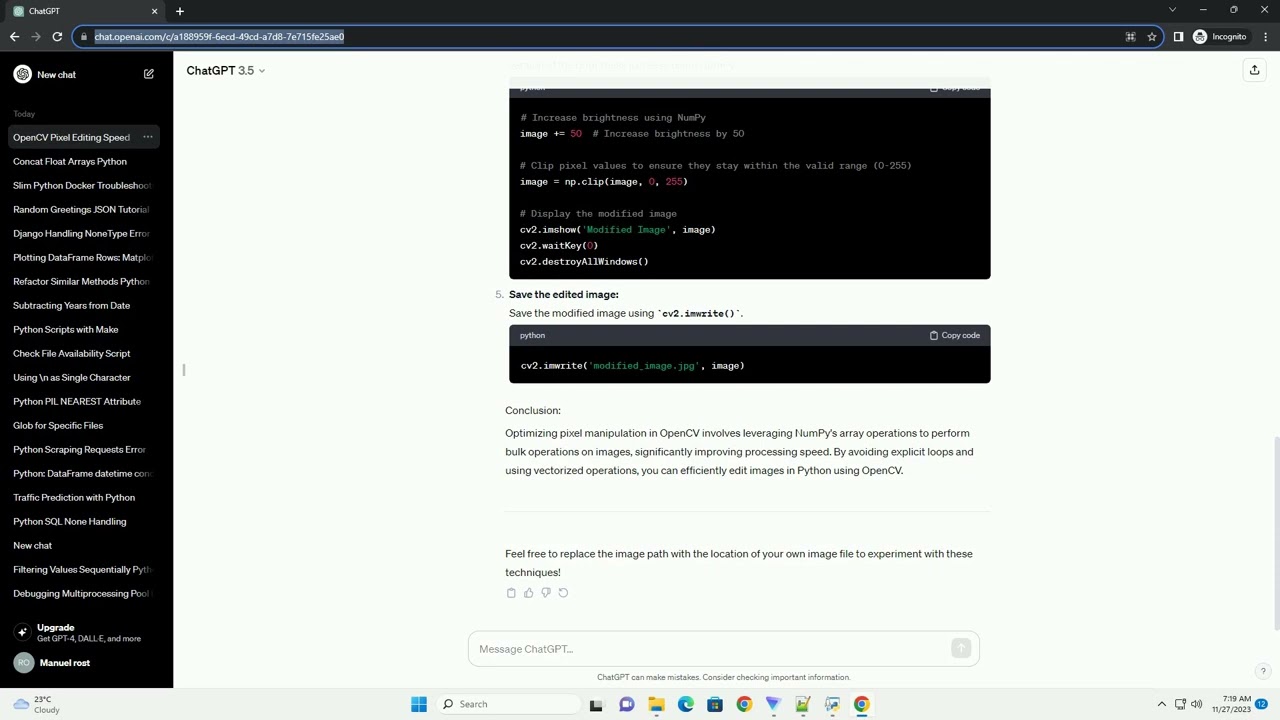Screen dimensions: 1280x720
Task: Open the Windows Start menu
Action: point(419,704)
